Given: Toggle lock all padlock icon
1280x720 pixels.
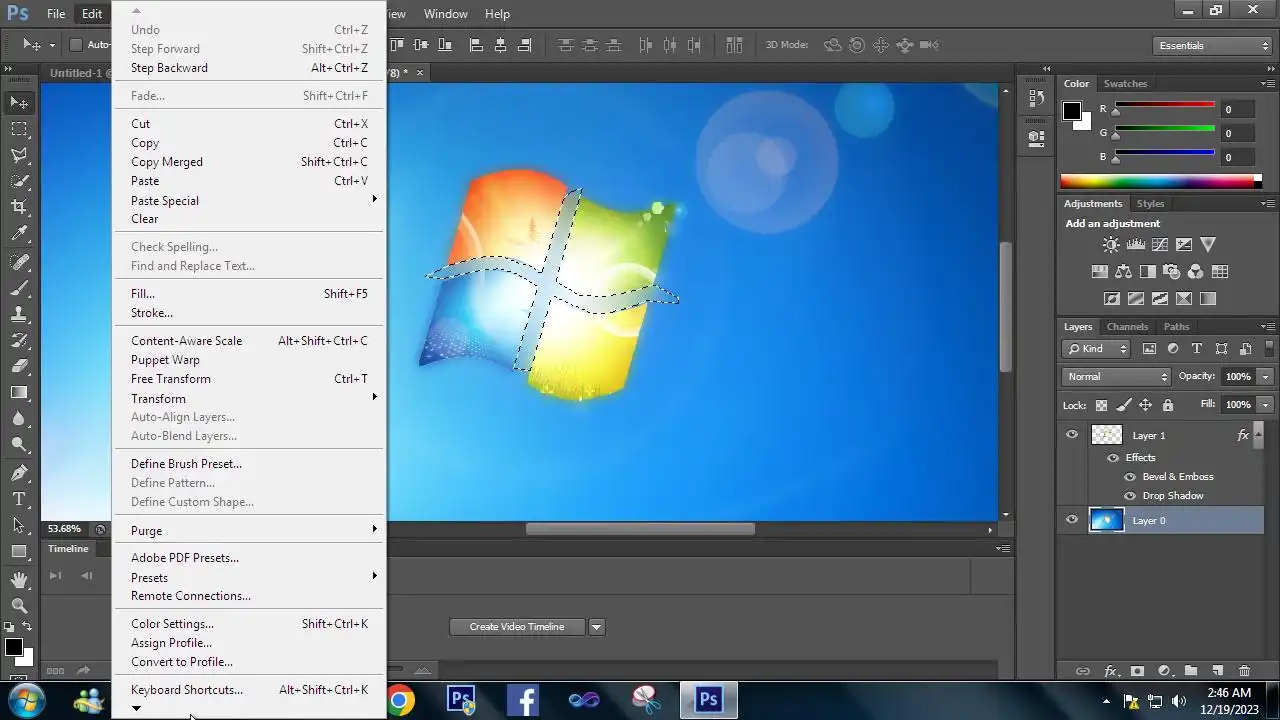Looking at the screenshot, I should 1167,405.
